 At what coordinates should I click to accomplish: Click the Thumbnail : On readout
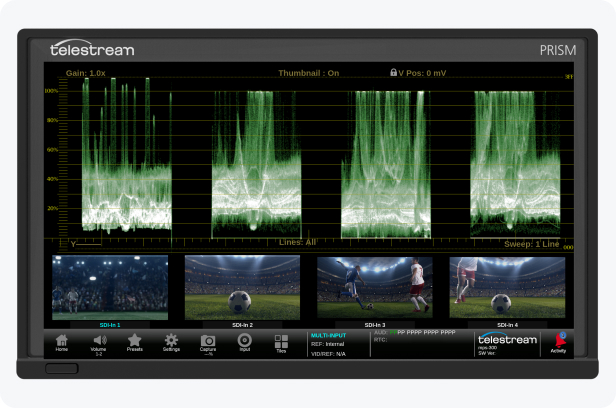point(309,73)
